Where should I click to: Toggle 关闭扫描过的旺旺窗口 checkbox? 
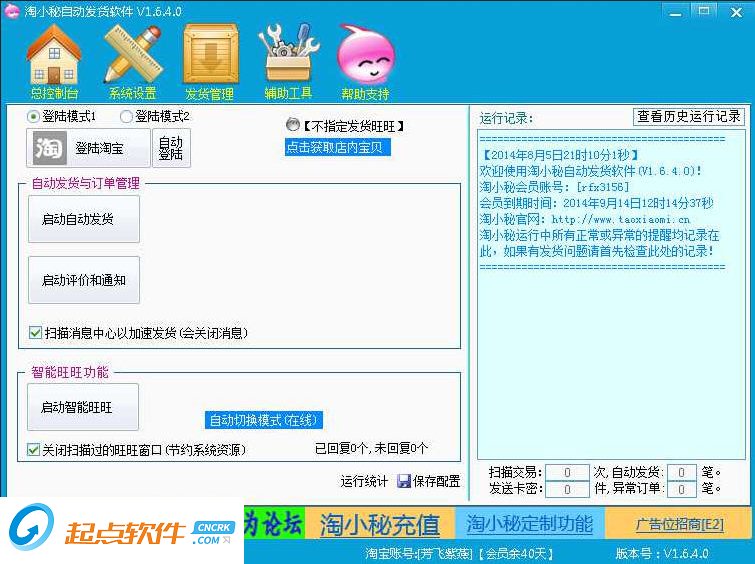(x=33, y=450)
